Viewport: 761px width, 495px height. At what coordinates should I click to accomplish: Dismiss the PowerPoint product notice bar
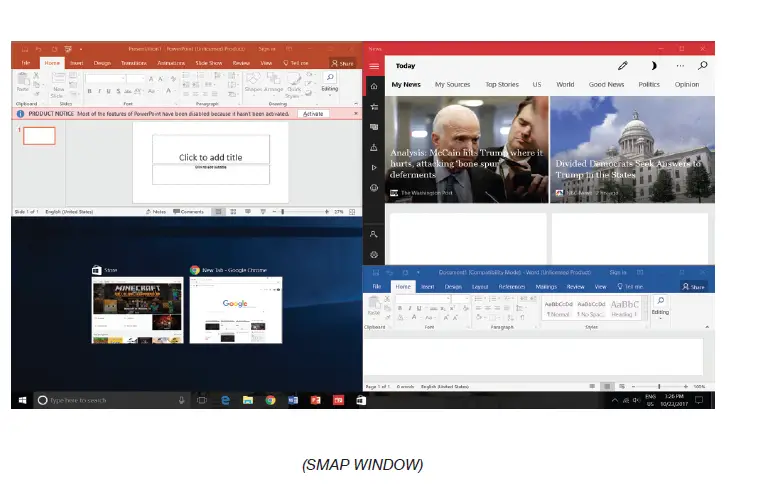(356, 113)
